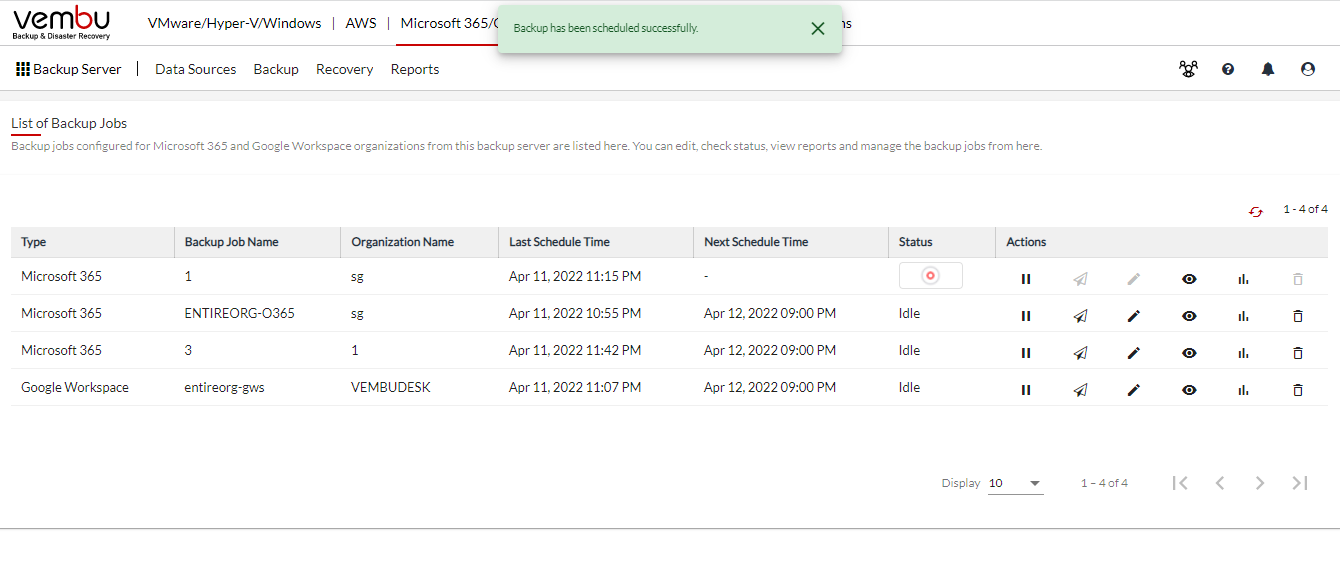The height and width of the screenshot is (574, 1340).
Task: Select the entireorg-gws job name cell
Action: pos(225,387)
